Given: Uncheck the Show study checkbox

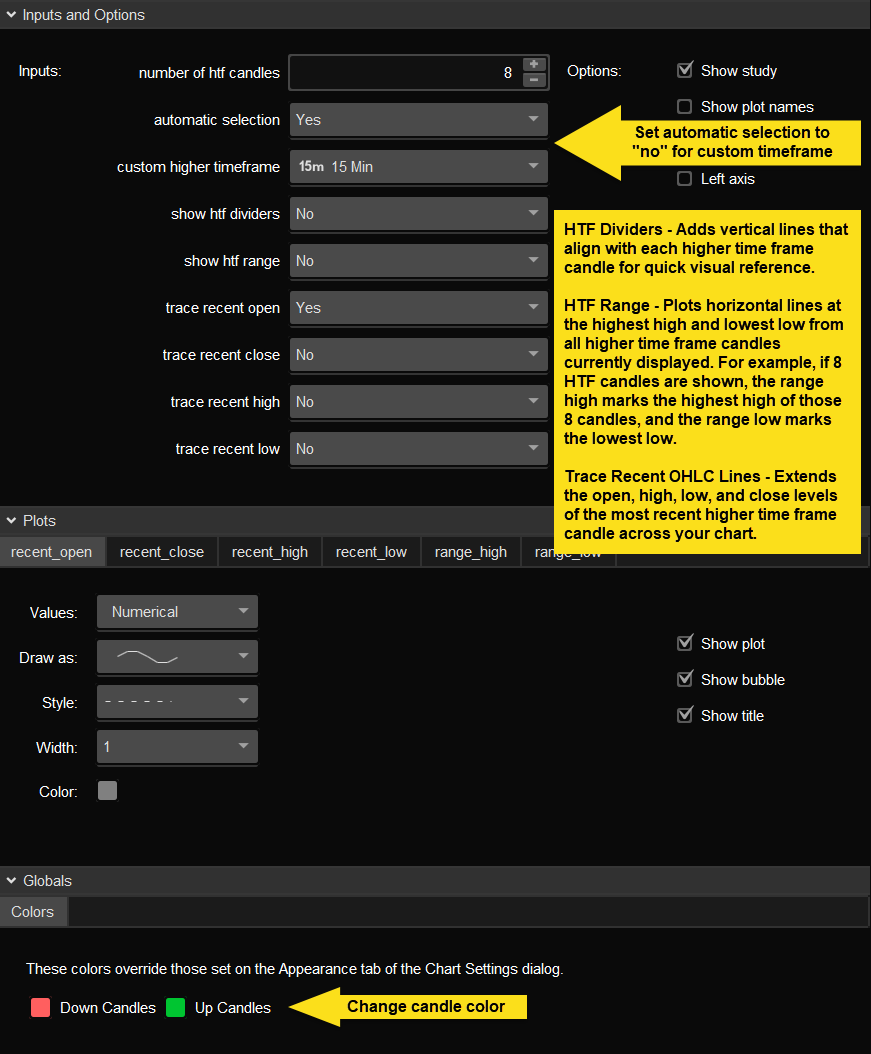Looking at the screenshot, I should [x=685, y=71].
